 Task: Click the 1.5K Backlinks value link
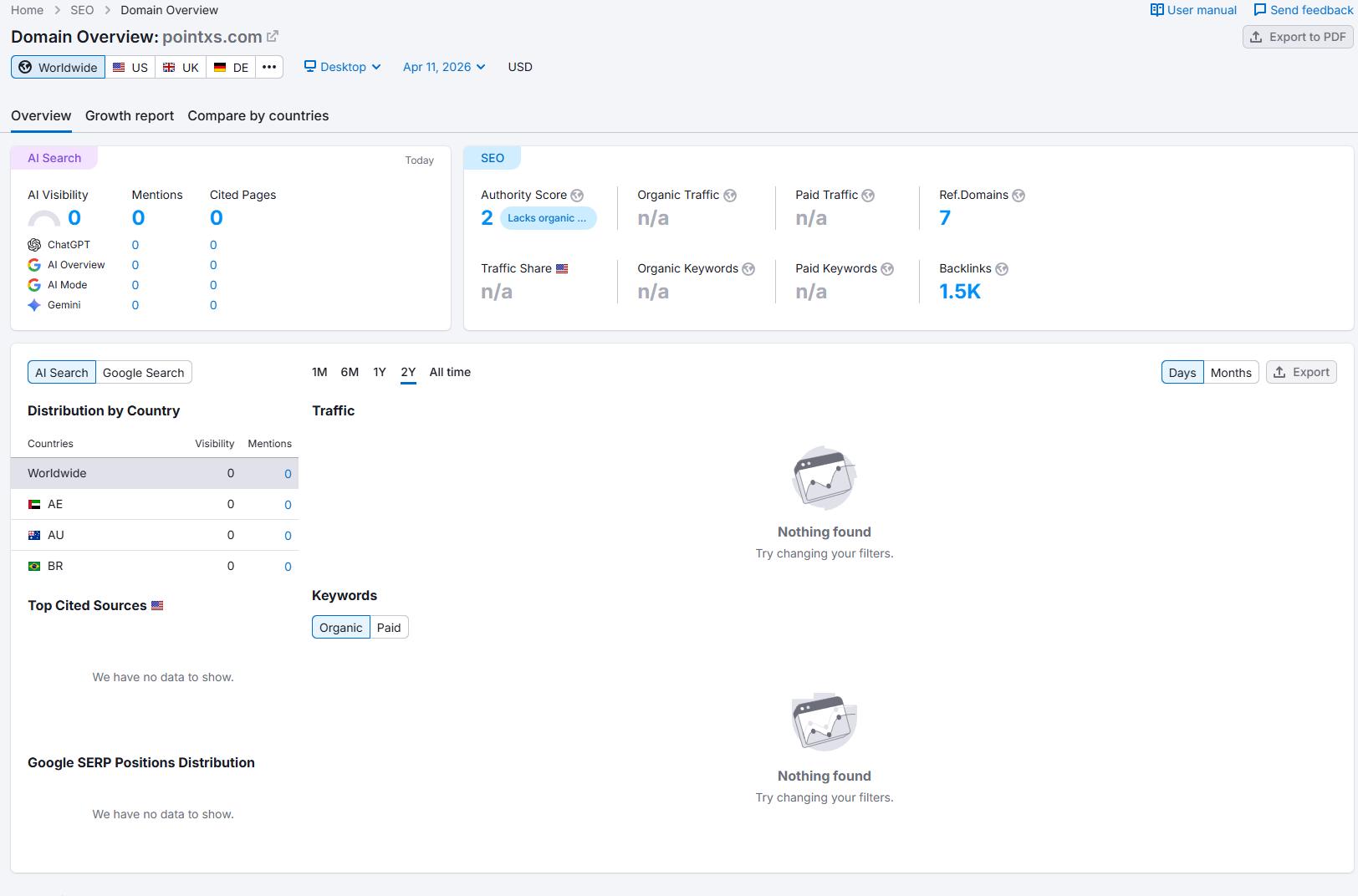coord(960,292)
